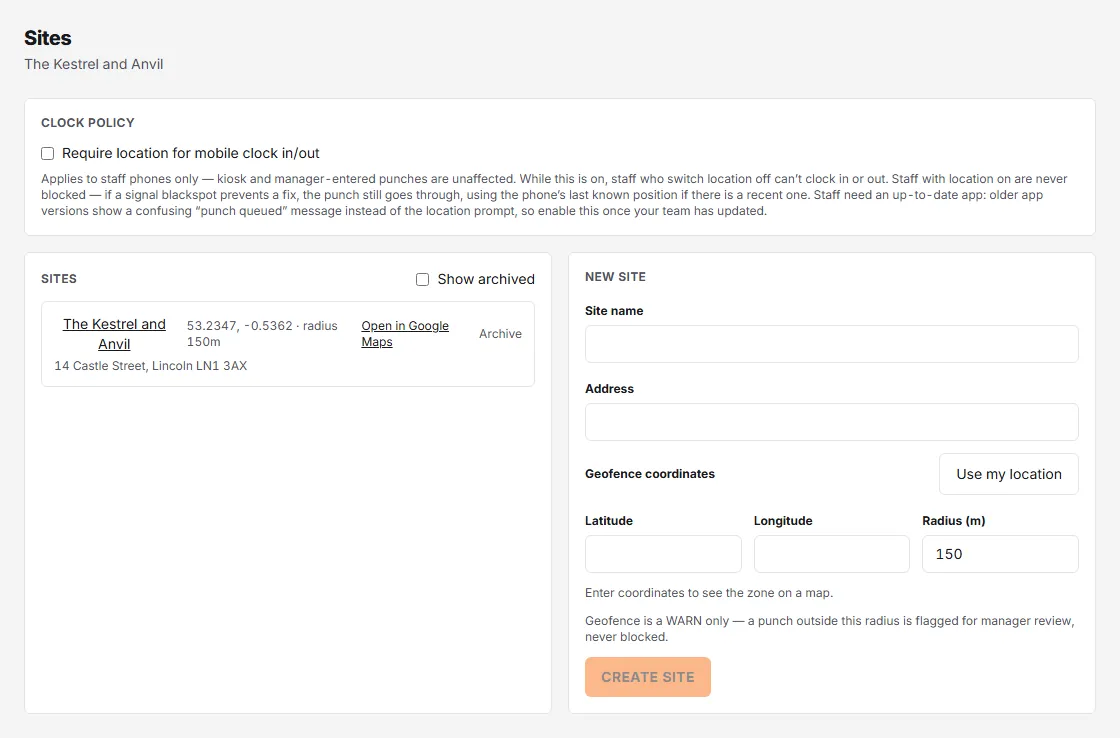Image resolution: width=1120 pixels, height=738 pixels.
Task: Click the Sites page heading
Action: 48,38
